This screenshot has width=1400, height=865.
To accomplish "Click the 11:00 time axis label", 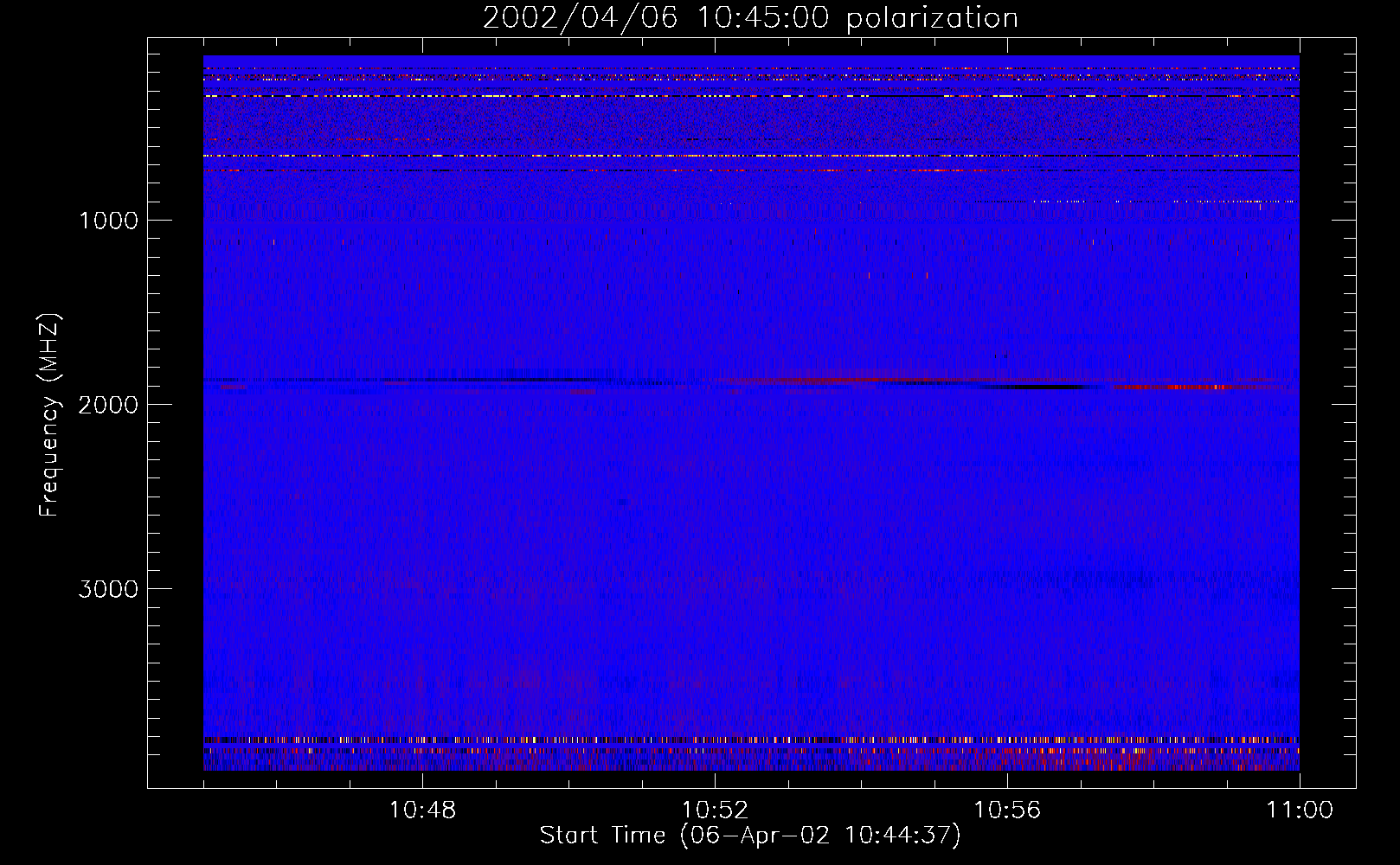I will click(1300, 811).
